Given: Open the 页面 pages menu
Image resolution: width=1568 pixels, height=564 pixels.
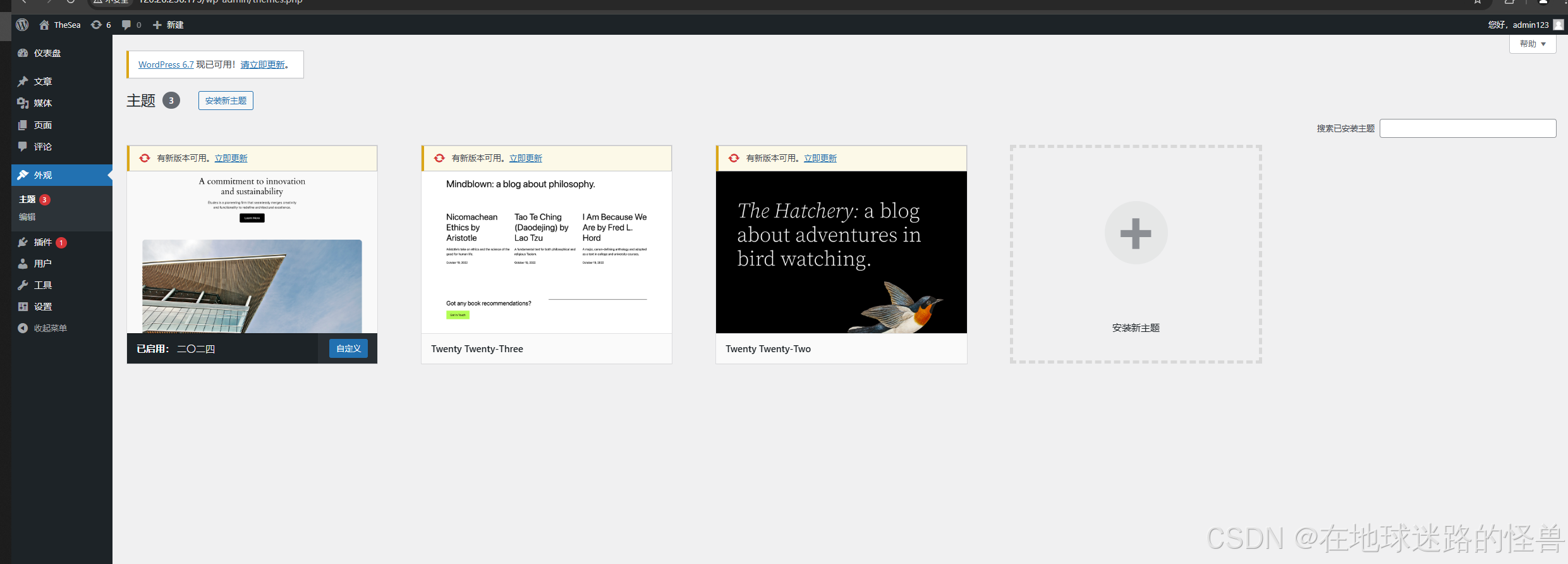Looking at the screenshot, I should 61,125.
